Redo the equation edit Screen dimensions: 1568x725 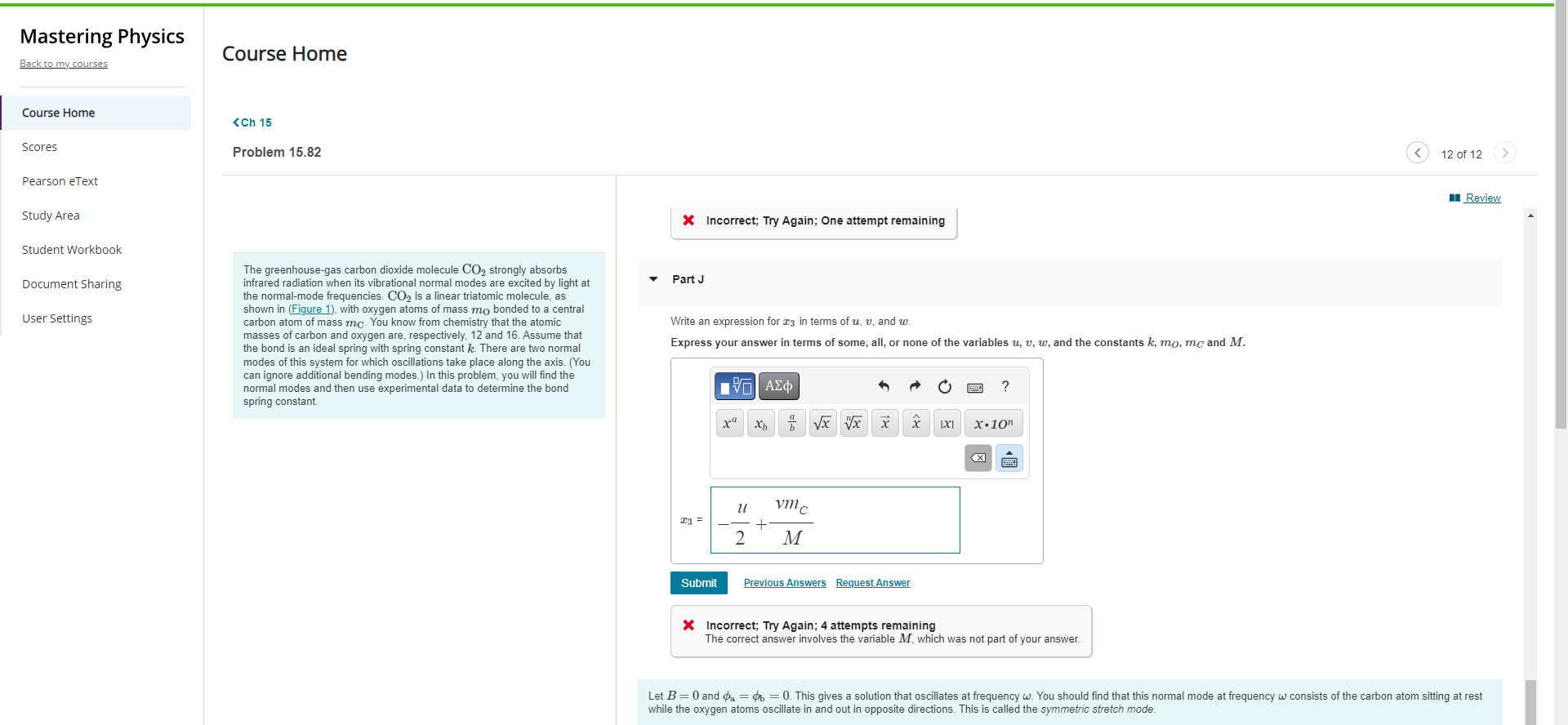pyautogui.click(x=915, y=386)
